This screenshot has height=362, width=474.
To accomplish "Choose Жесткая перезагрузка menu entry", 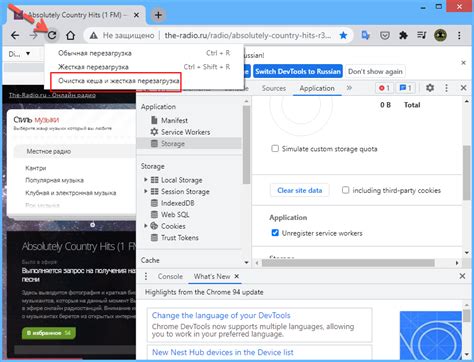I will coord(144,67).
